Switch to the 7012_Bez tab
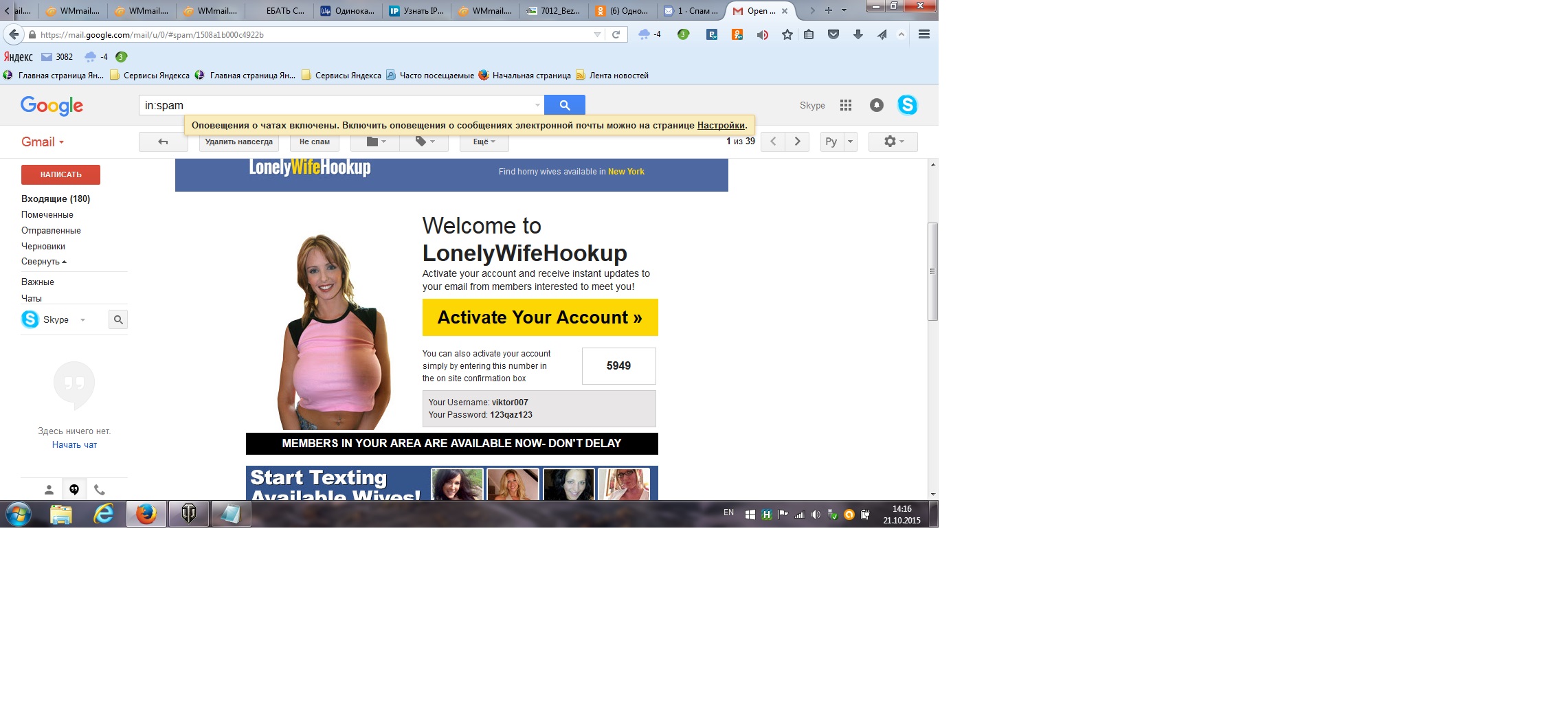This screenshot has width=1568, height=724. click(x=555, y=11)
